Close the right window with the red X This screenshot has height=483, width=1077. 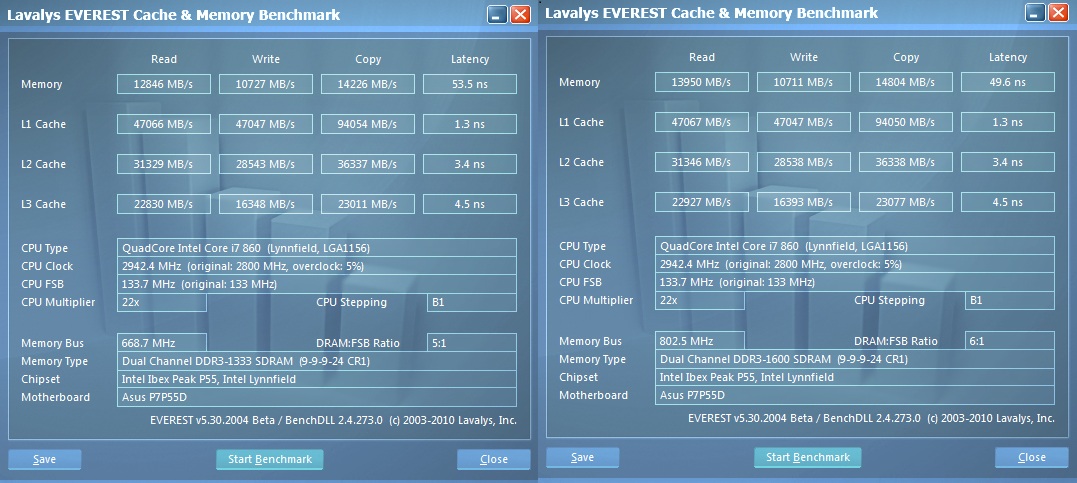(x=1058, y=12)
